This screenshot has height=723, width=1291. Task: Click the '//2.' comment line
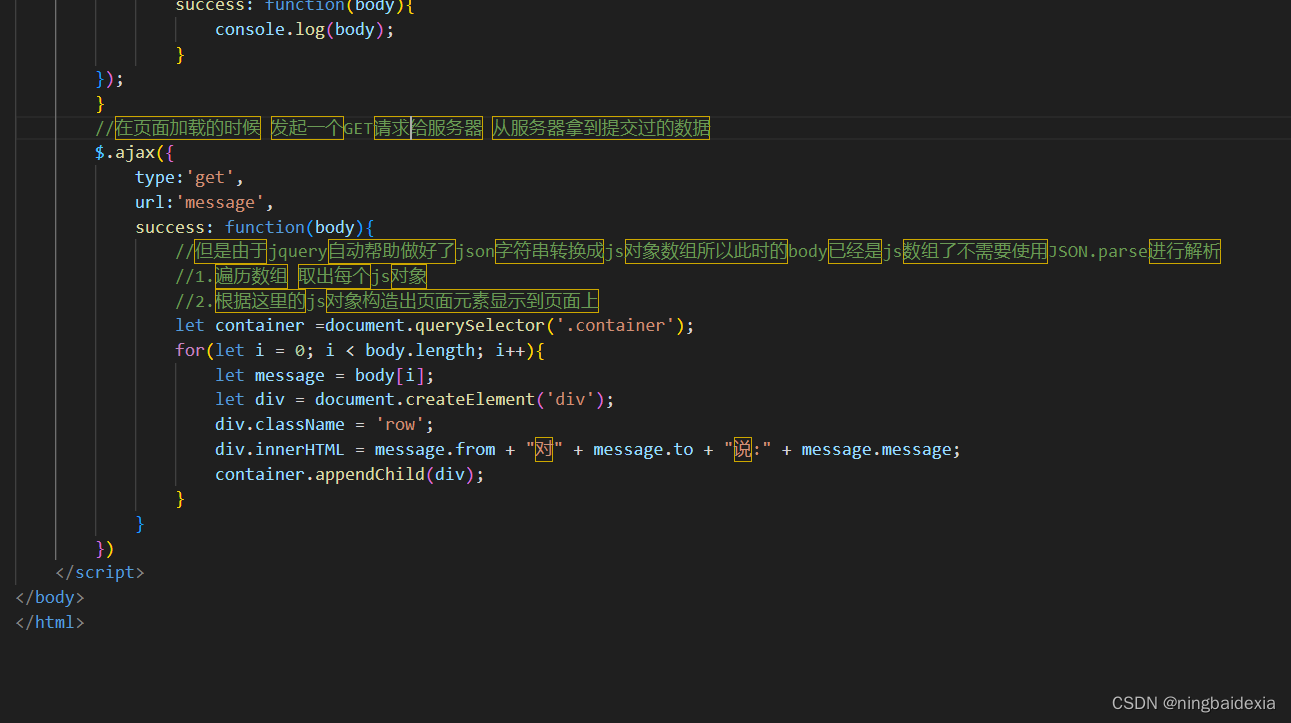click(x=387, y=301)
